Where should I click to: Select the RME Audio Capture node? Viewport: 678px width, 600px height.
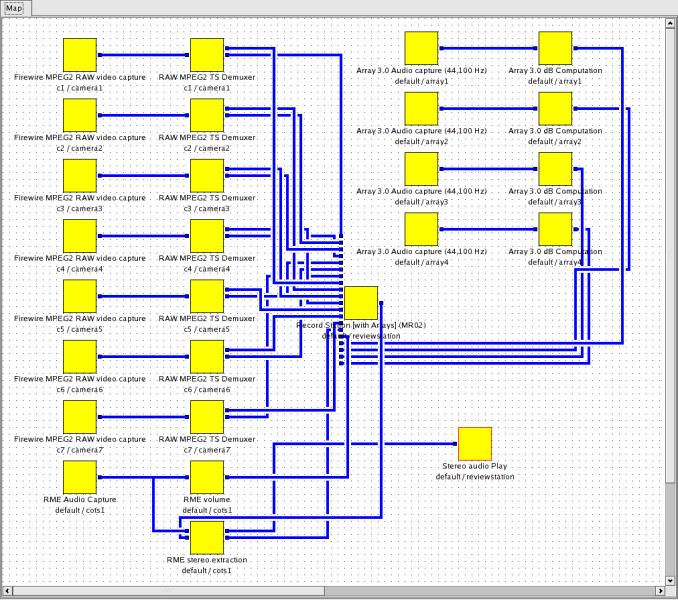coord(80,477)
